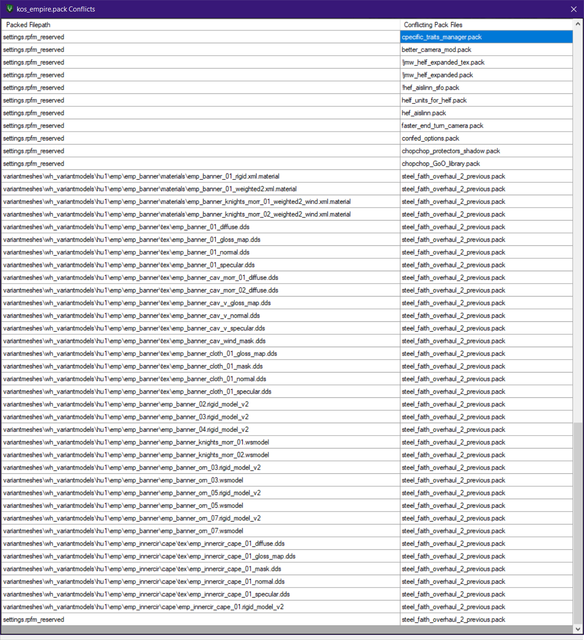Select the emp_banner_cav_morr_02_diffuse.dds filepath
Image resolution: width=584 pixels, height=640 pixels.
point(200,290)
